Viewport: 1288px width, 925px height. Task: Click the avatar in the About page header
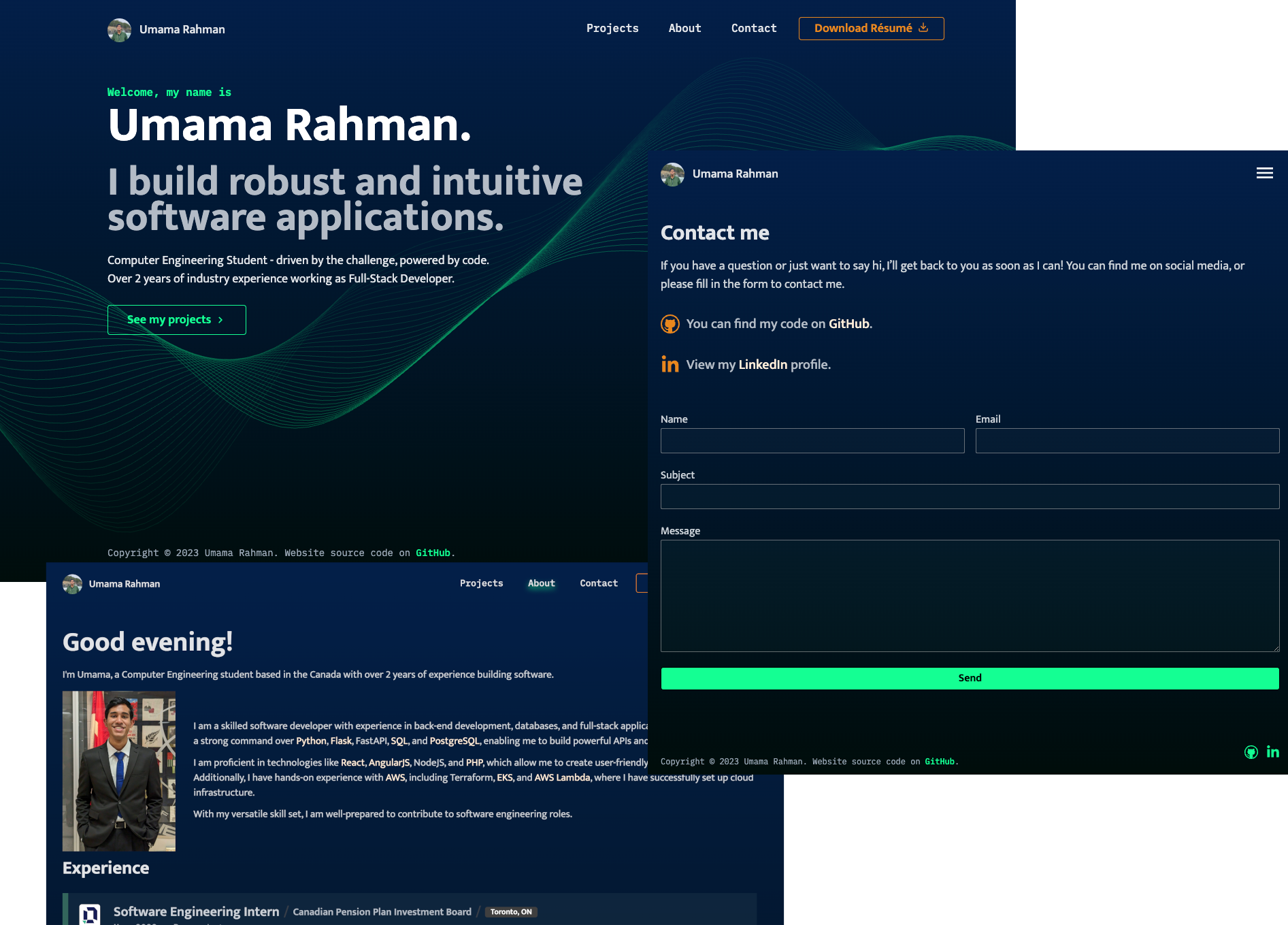pyautogui.click(x=72, y=584)
